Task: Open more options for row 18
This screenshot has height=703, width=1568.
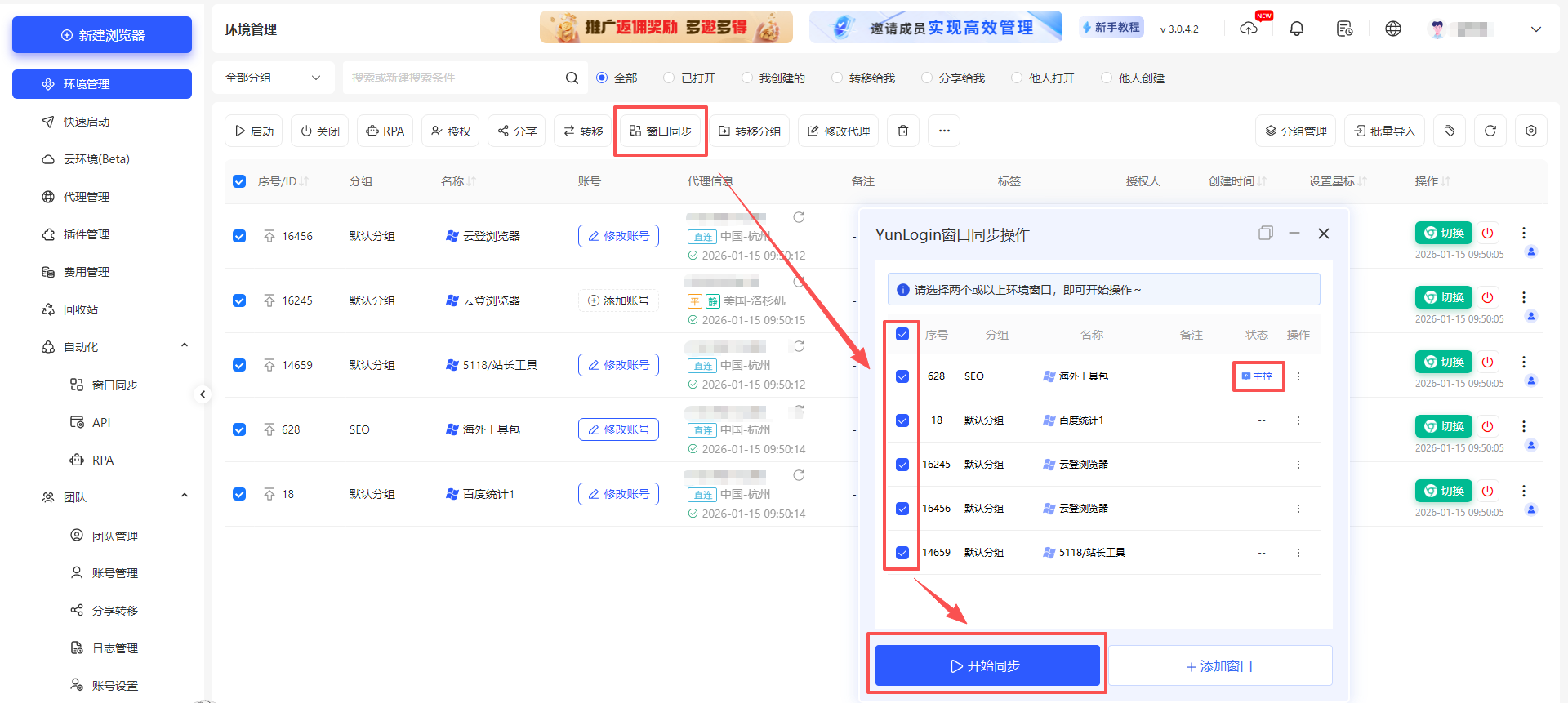Action: [1524, 491]
